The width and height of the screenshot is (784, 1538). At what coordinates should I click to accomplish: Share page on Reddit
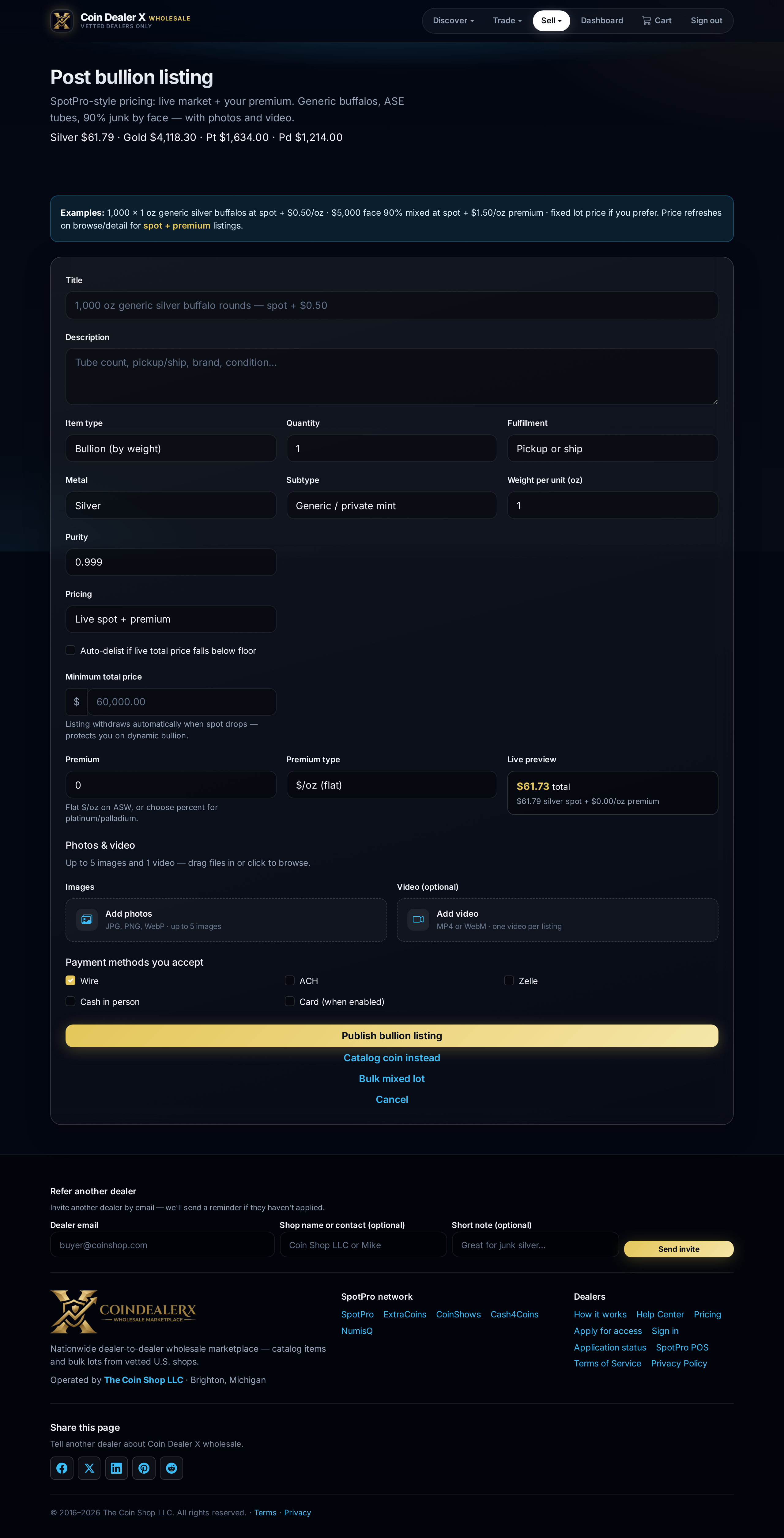(171, 1468)
